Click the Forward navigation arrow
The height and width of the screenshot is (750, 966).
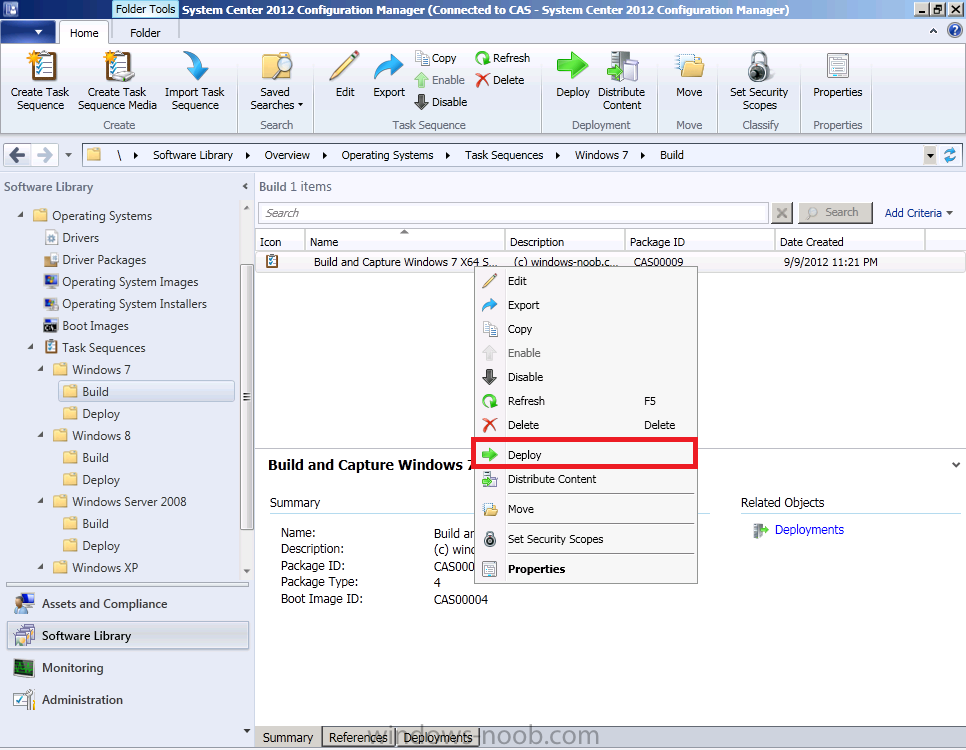(x=44, y=155)
